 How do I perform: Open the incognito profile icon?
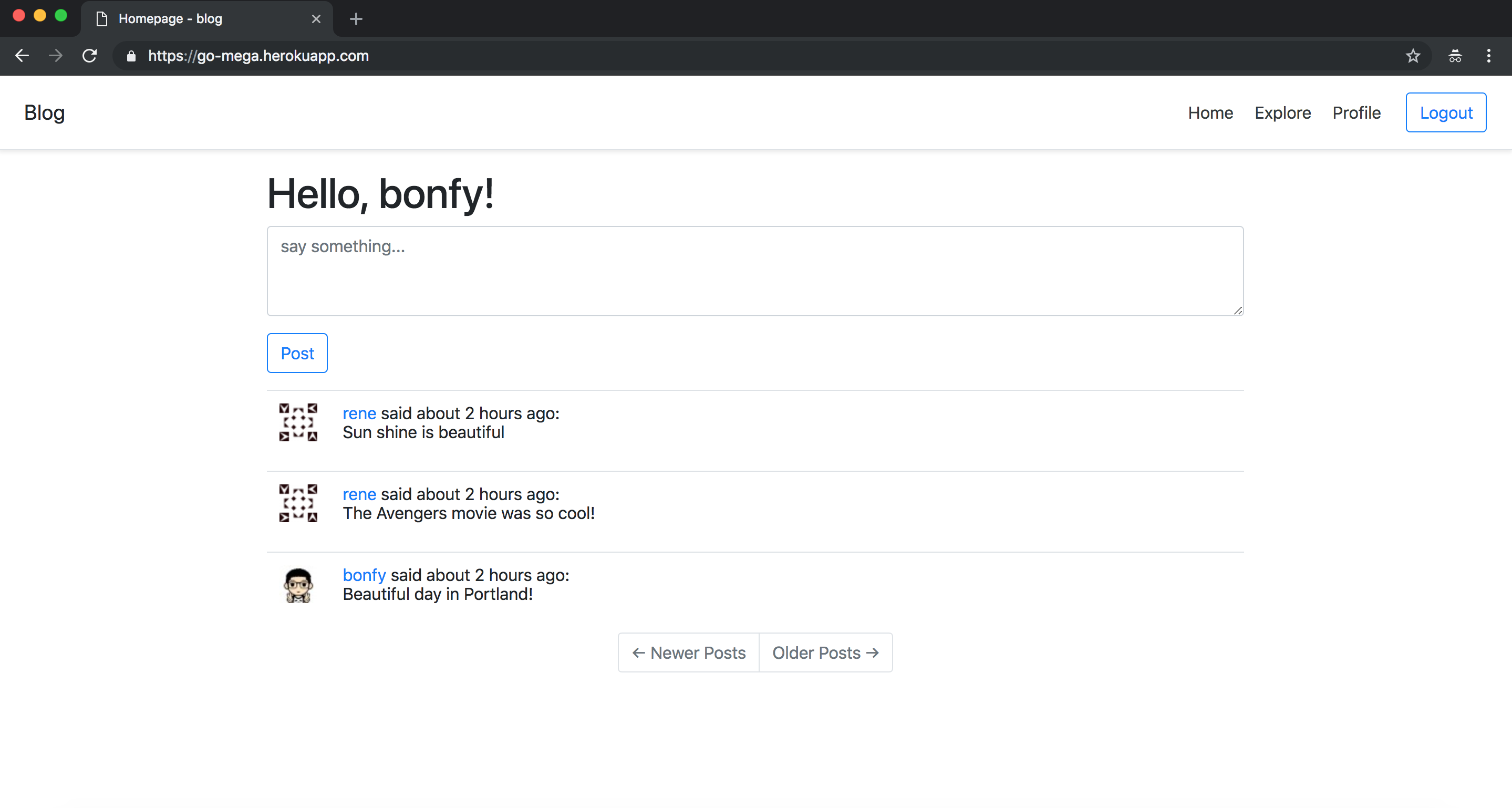point(1455,56)
